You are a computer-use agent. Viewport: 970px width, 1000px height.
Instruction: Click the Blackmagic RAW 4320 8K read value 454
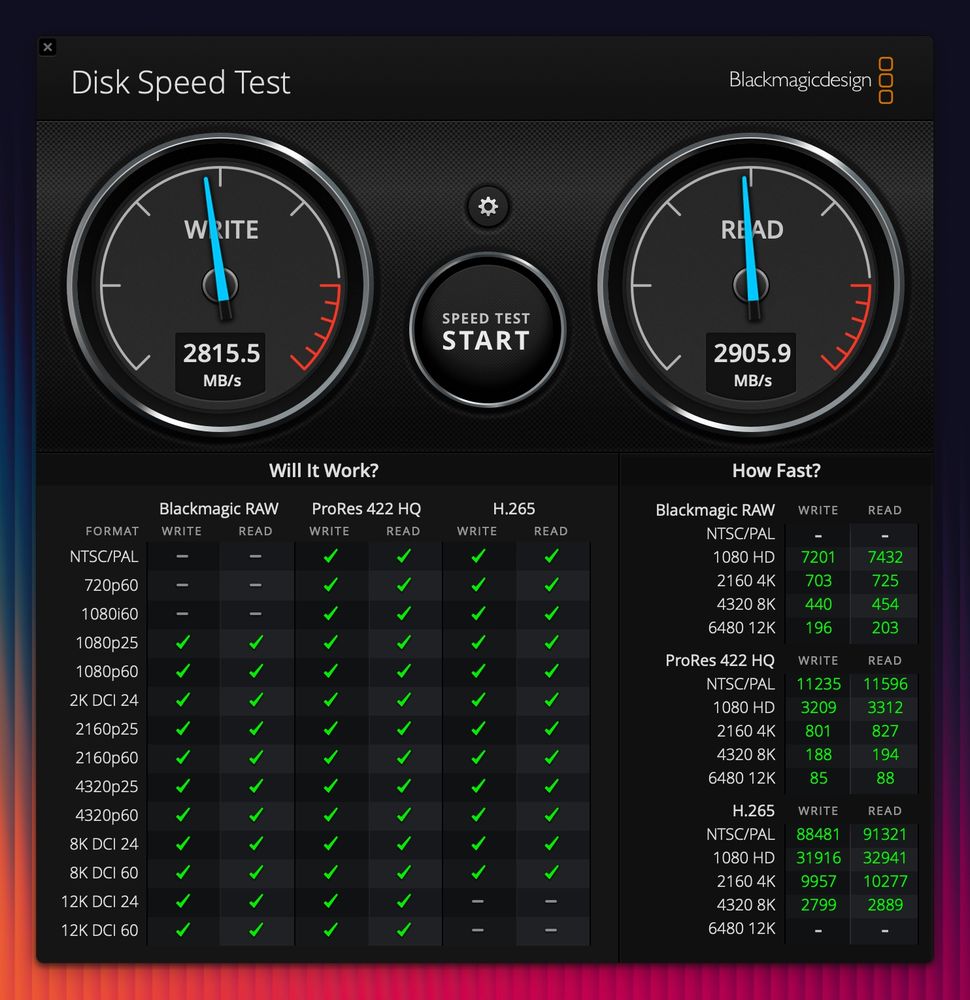coord(885,605)
